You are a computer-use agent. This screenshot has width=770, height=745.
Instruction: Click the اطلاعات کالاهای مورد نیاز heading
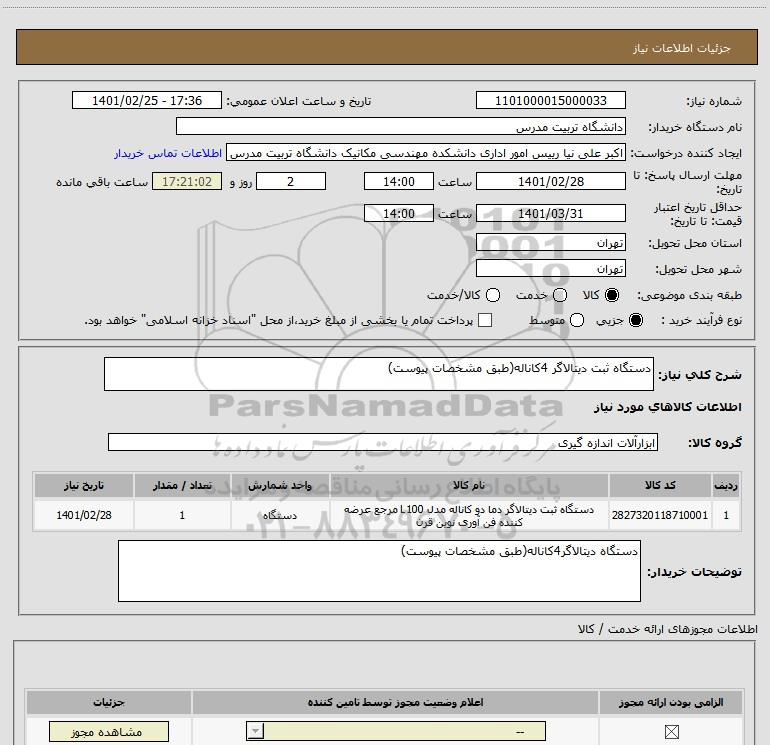667,407
